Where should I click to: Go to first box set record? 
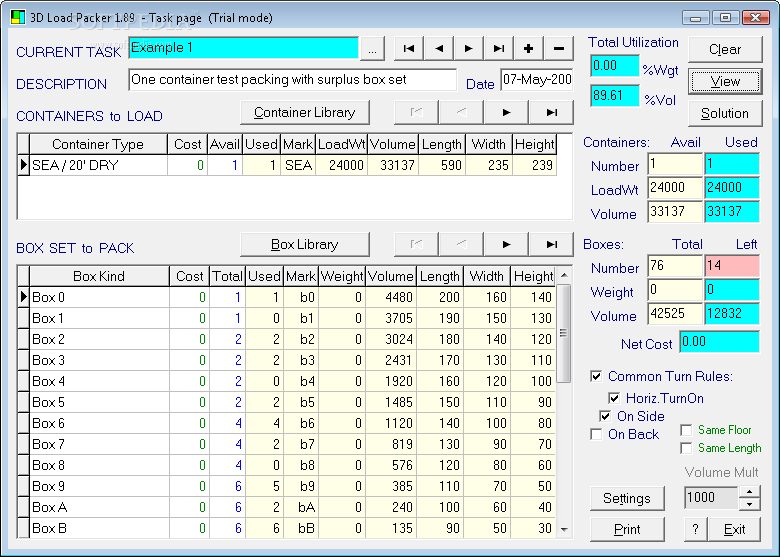[416, 244]
